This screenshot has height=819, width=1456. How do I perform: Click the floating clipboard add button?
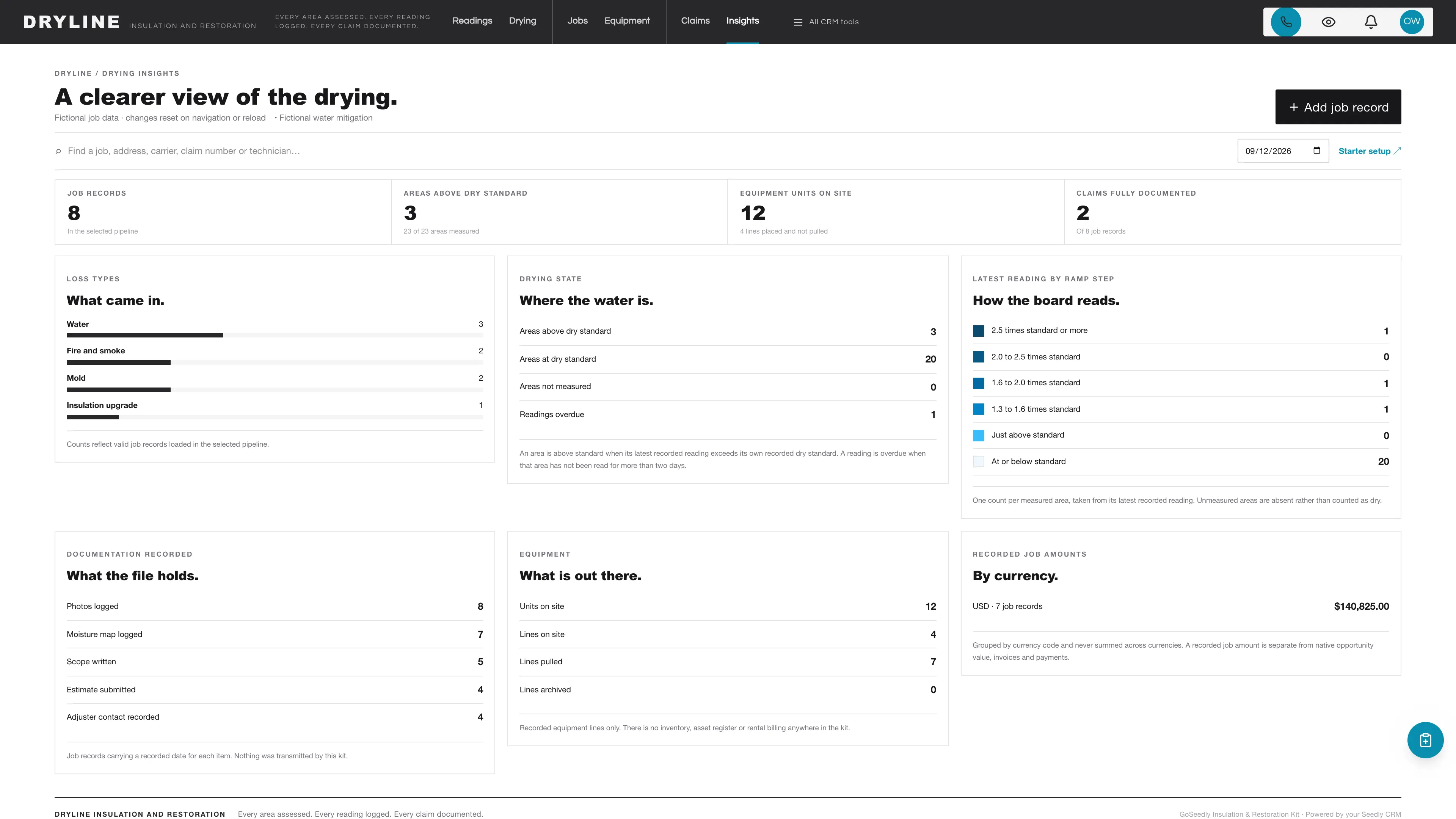tap(1425, 740)
